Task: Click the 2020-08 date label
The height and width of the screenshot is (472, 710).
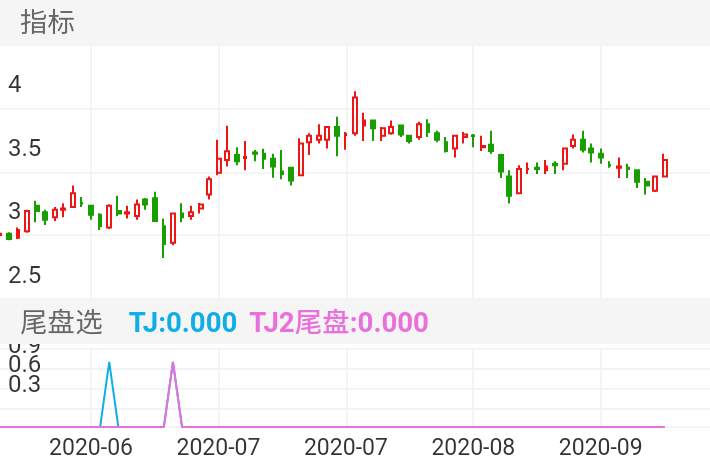Action: pos(473,444)
